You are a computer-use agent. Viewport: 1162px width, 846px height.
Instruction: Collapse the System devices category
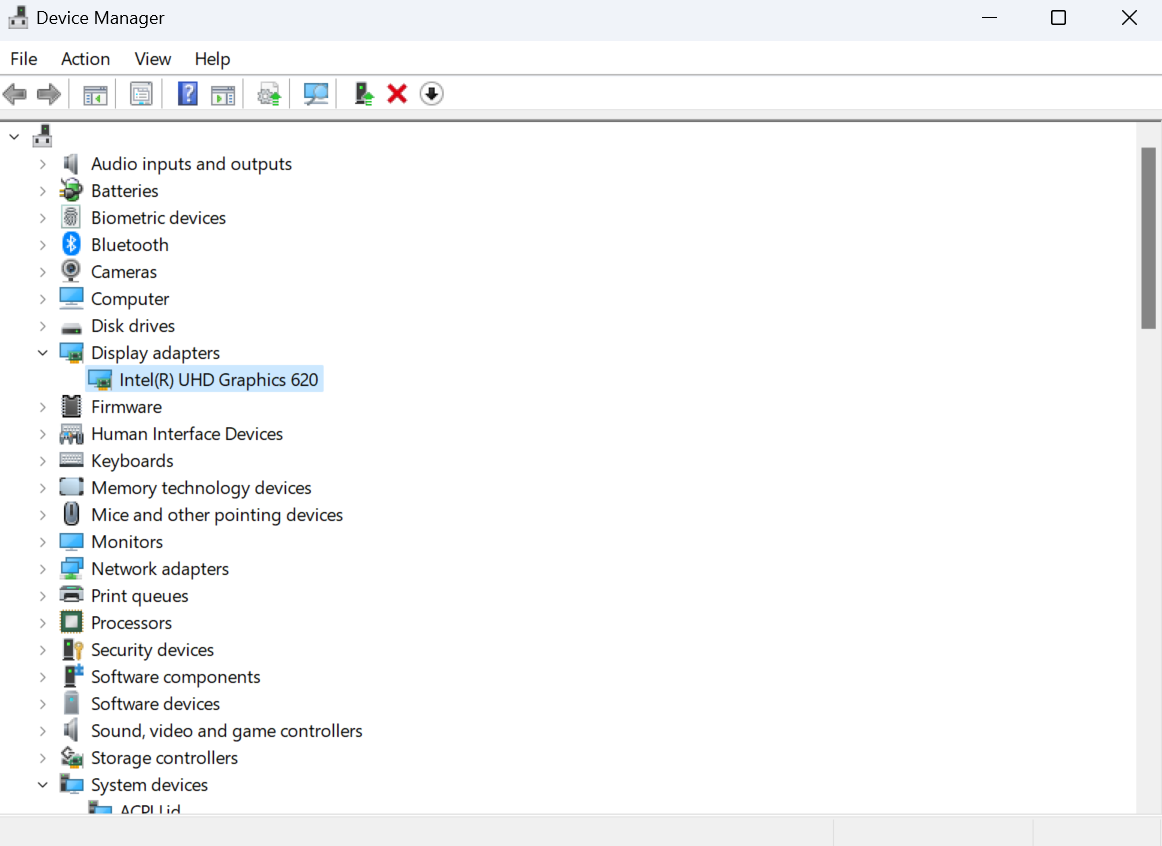[x=43, y=785]
